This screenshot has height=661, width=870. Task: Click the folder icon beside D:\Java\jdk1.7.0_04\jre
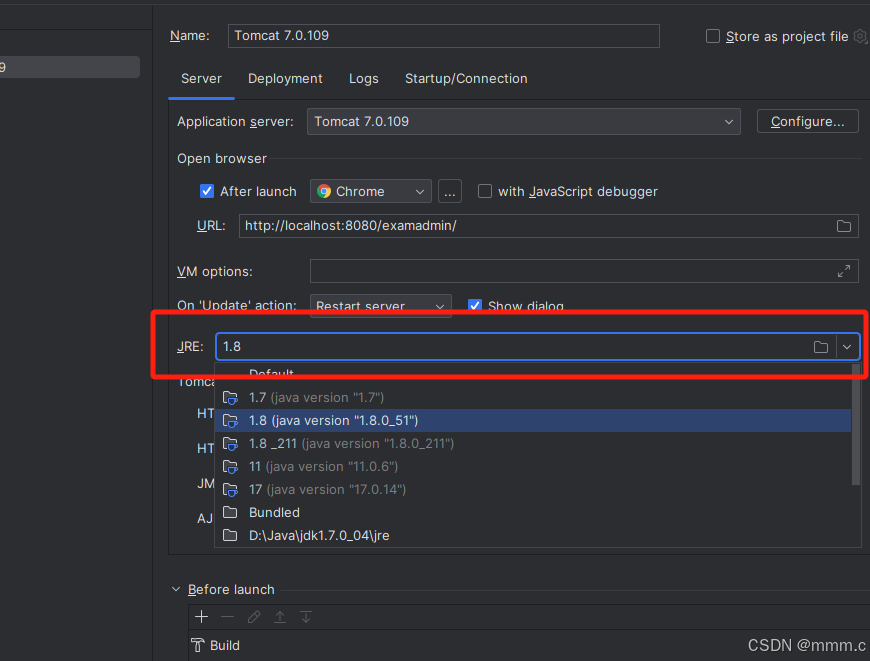pos(230,535)
